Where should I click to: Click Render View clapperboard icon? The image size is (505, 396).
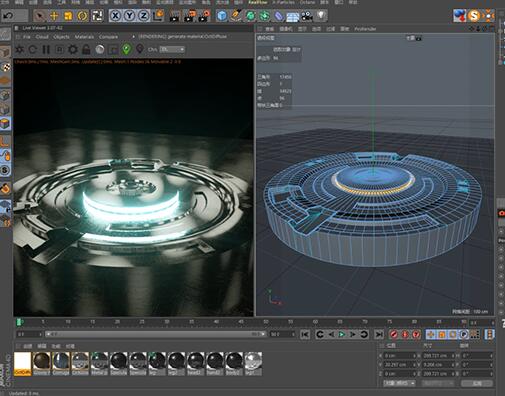(x=174, y=16)
